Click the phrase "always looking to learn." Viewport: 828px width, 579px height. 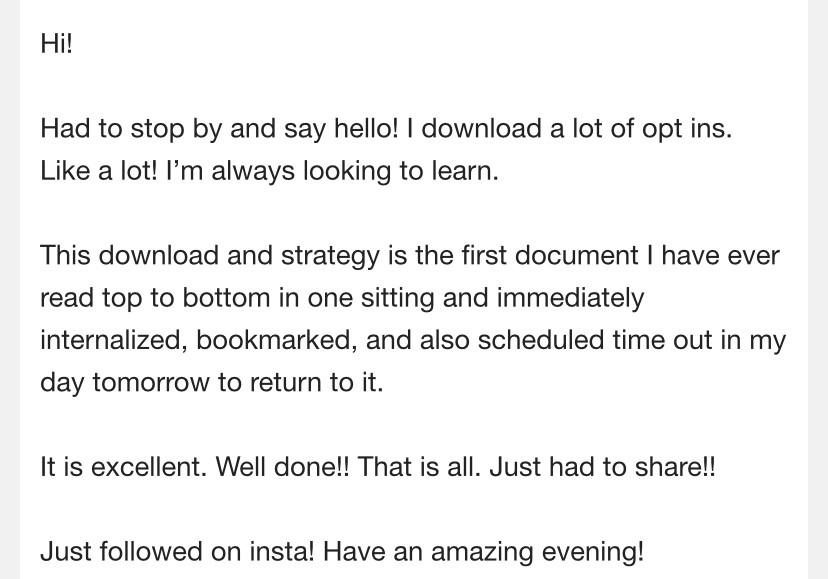click(x=355, y=172)
